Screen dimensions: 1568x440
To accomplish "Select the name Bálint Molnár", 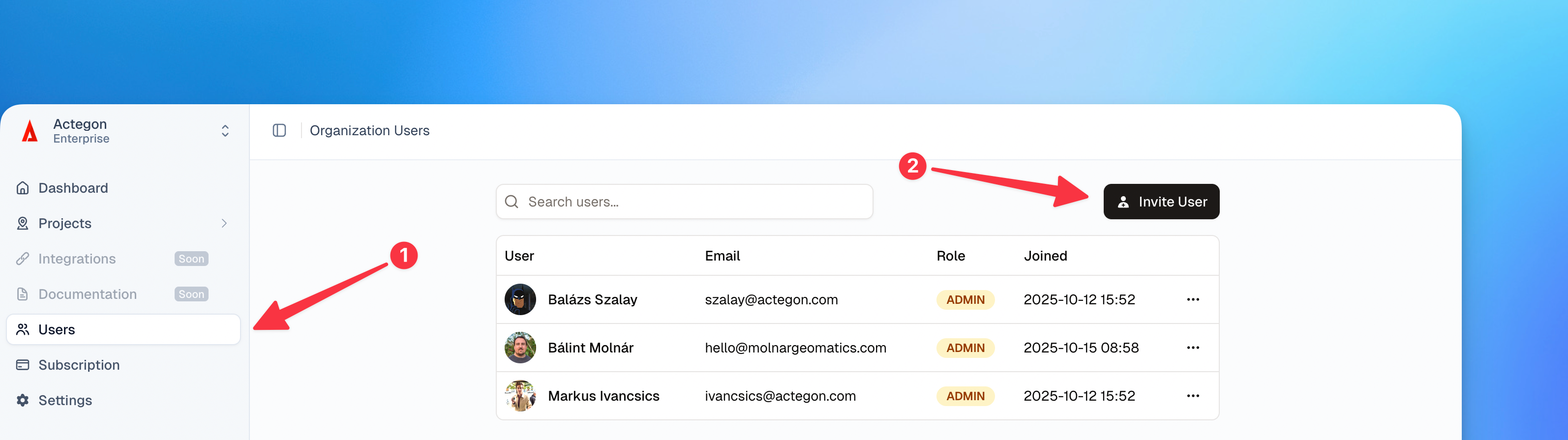I will [590, 348].
